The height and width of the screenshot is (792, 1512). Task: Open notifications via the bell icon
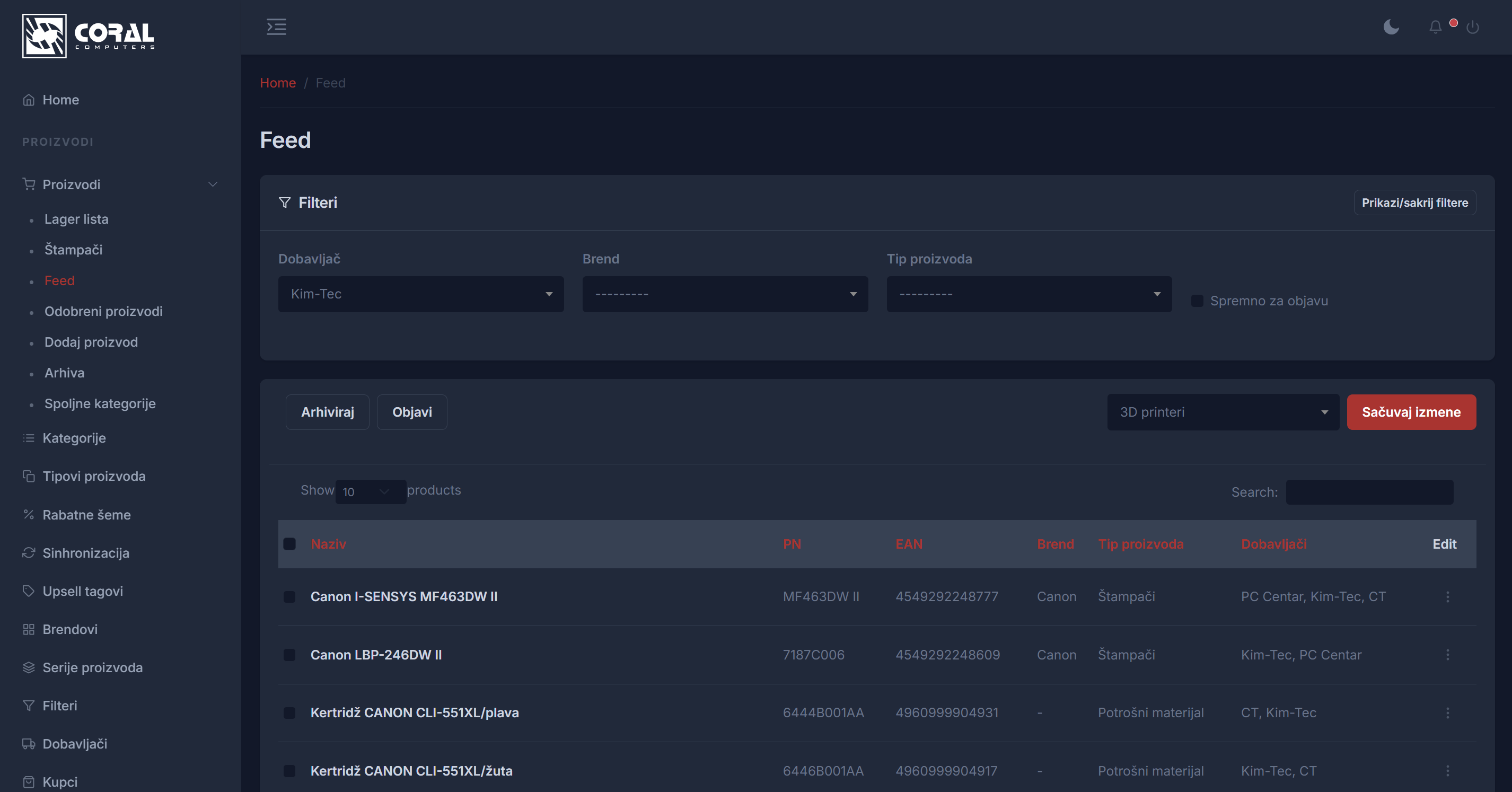click(1435, 27)
